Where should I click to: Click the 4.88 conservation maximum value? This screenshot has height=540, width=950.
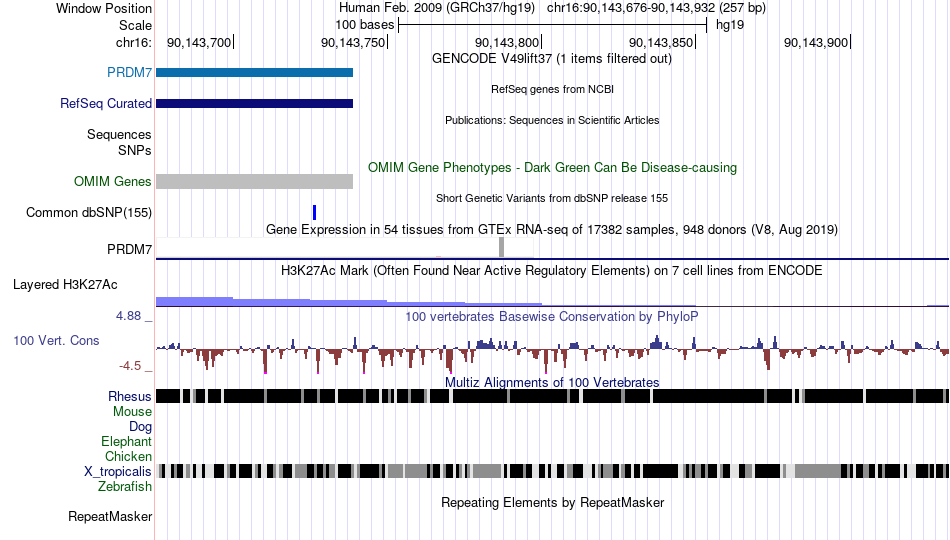tap(128, 316)
